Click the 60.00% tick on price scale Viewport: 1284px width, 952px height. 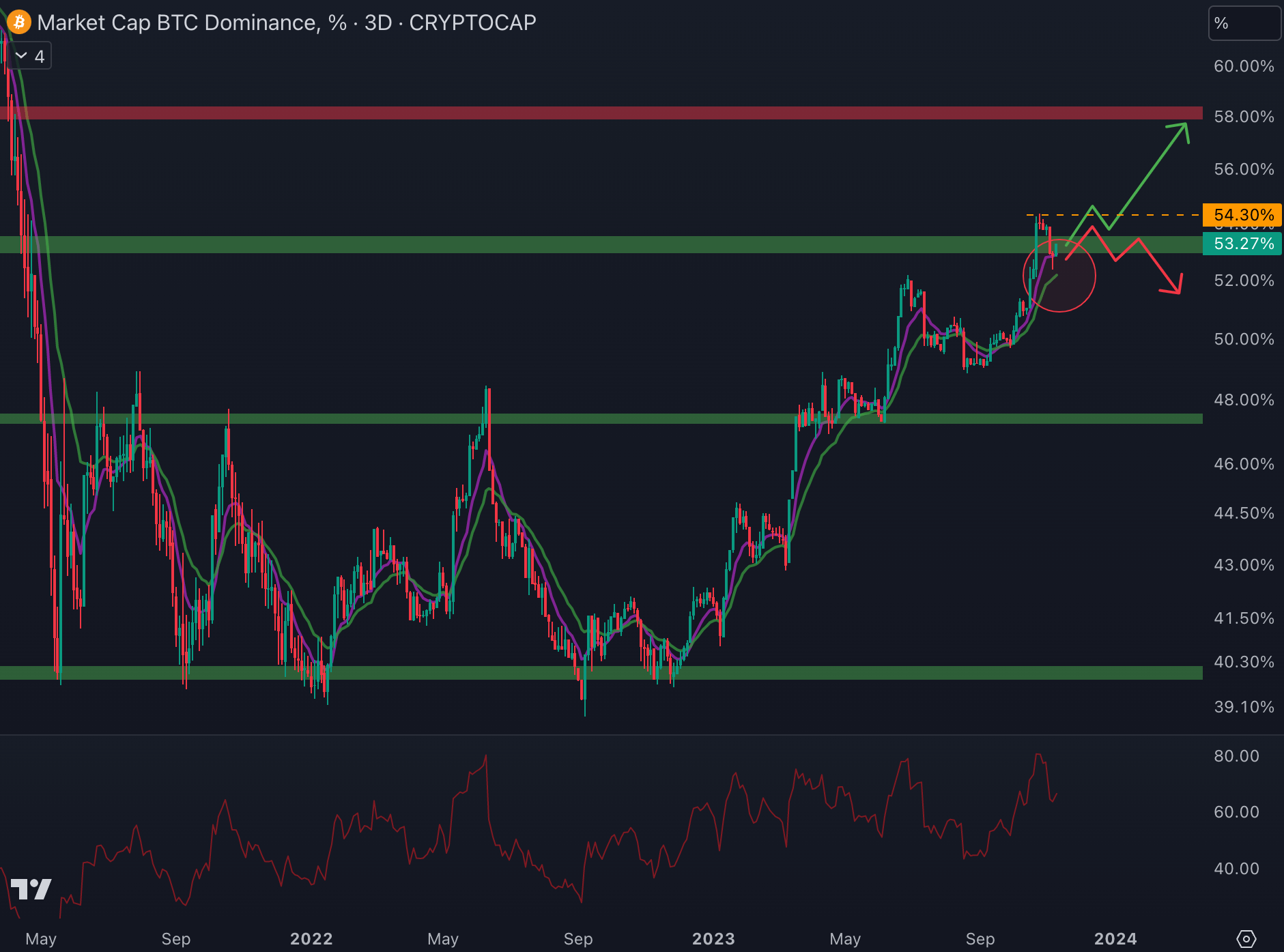pos(1243,66)
